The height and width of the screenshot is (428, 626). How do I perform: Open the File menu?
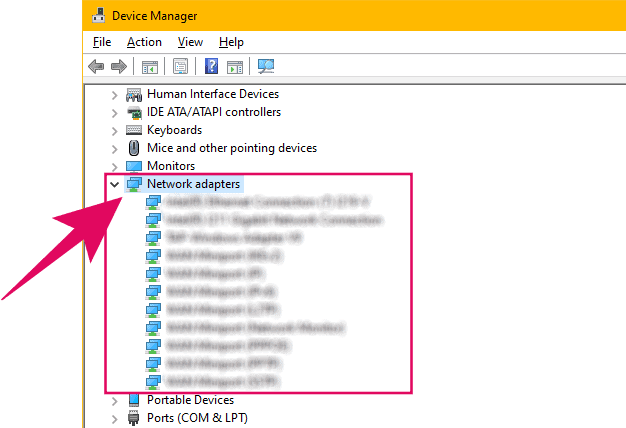[102, 42]
